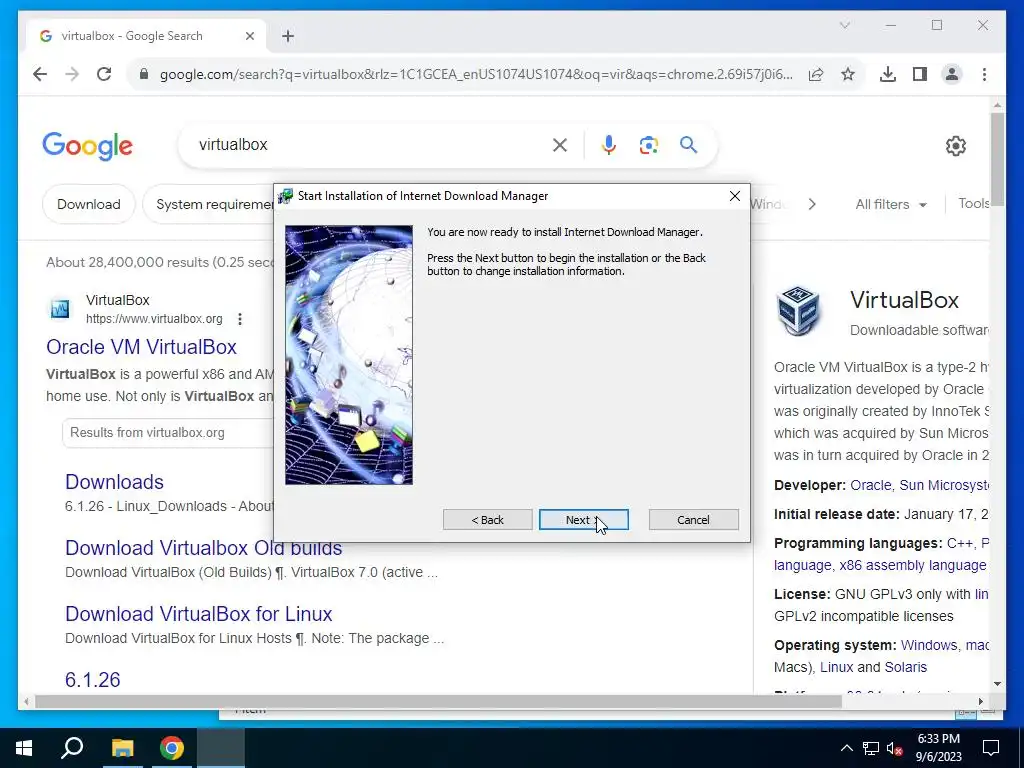Viewport: 1024px width, 768px height.
Task: Open the Windows operating system link
Action: pyautogui.click(x=929, y=645)
